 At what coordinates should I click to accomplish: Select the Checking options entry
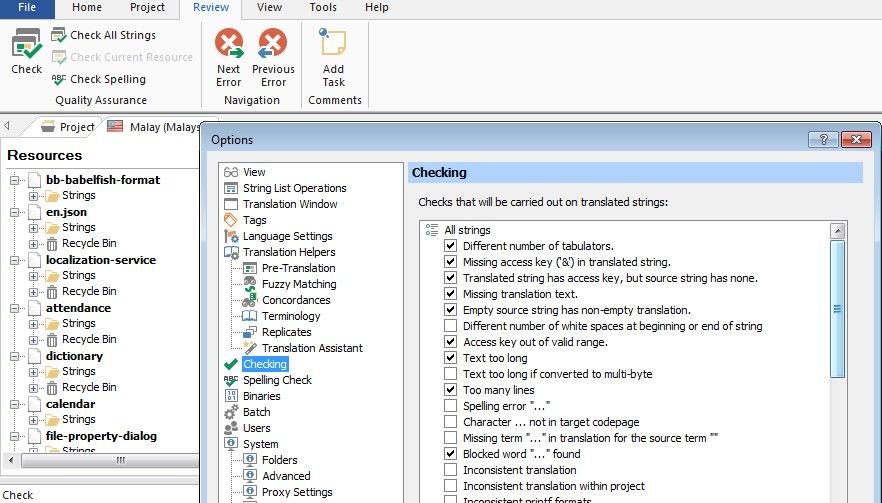pyautogui.click(x=265, y=364)
